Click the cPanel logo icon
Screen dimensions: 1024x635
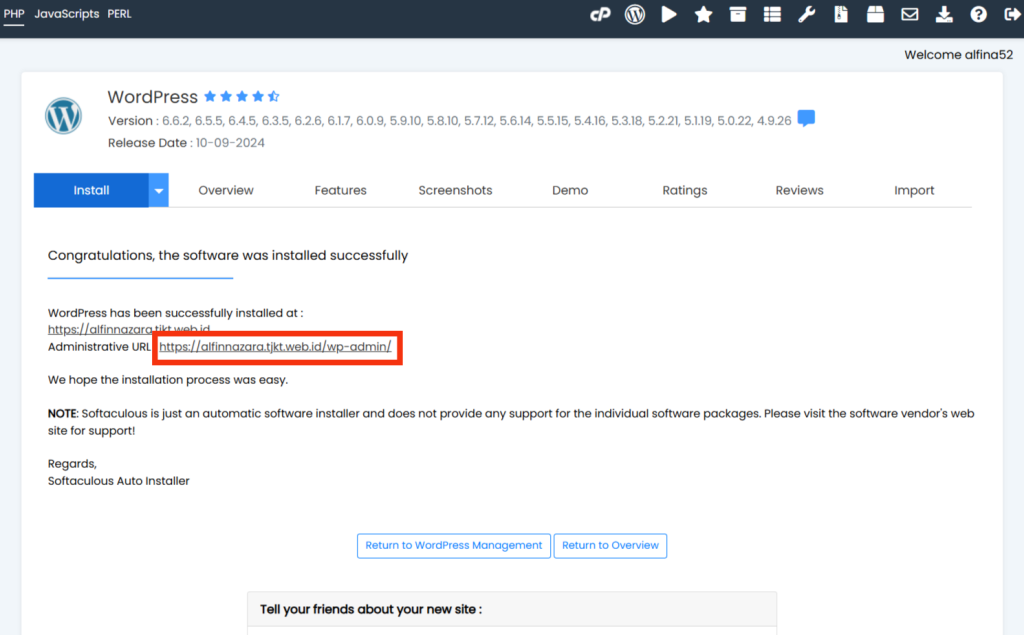(x=600, y=14)
